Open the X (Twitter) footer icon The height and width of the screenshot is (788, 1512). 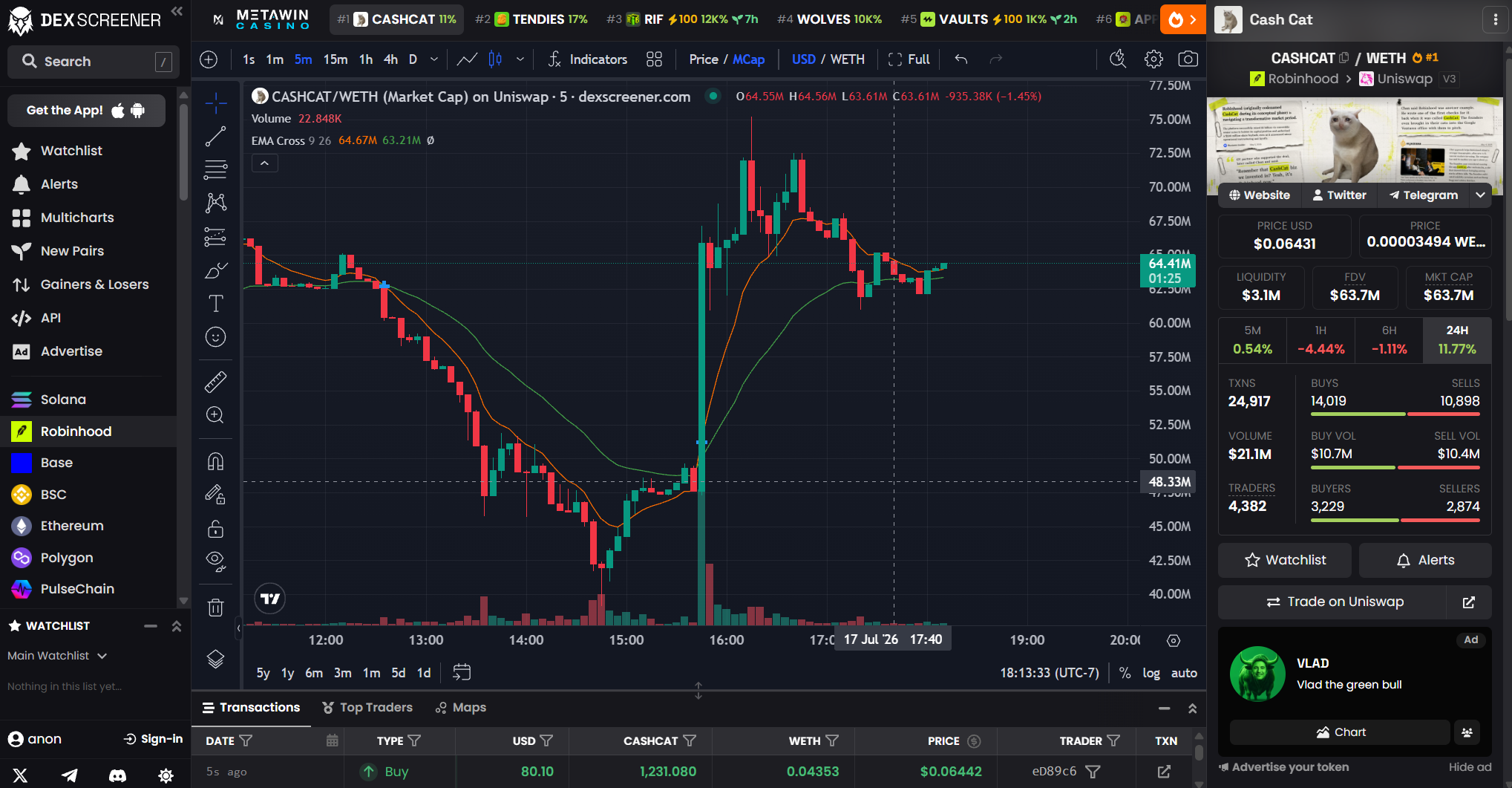pyautogui.click(x=20, y=775)
